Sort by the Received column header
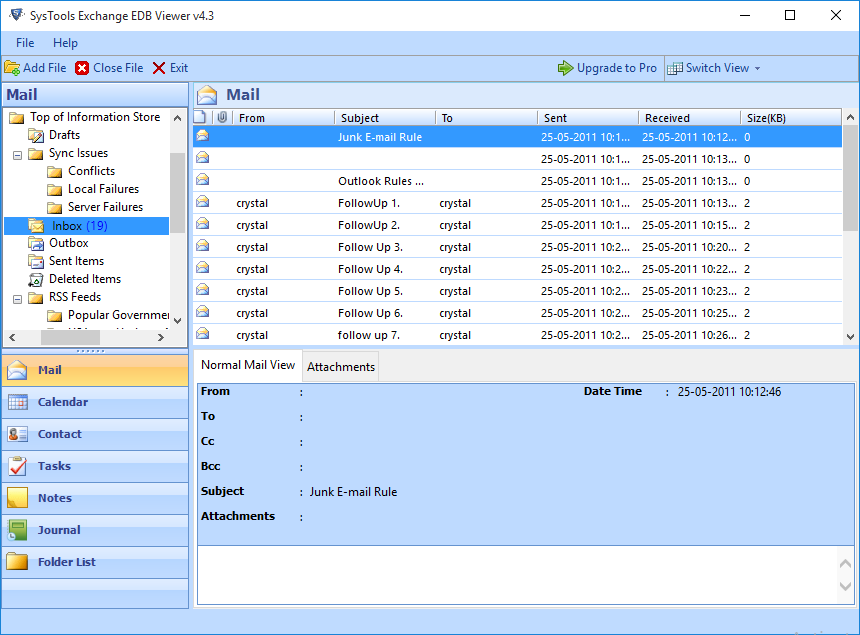This screenshot has height=635, width=860. click(x=689, y=118)
